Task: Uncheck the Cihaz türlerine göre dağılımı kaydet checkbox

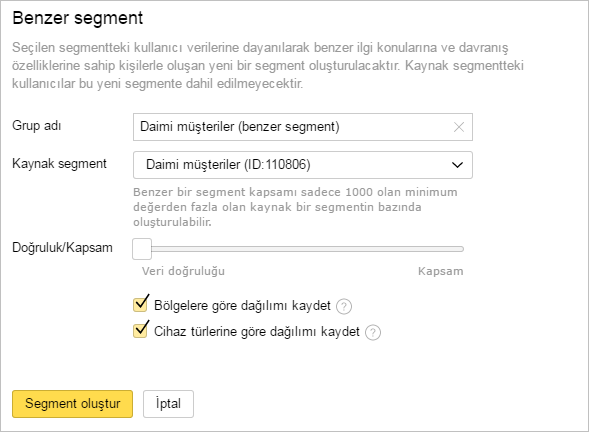Action: [x=140, y=330]
